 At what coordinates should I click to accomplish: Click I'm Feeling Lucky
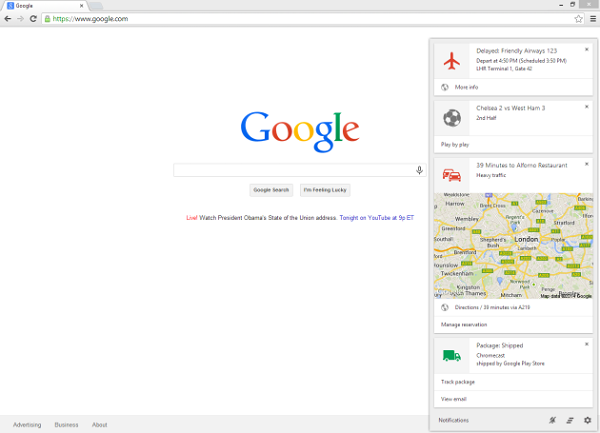click(325, 190)
